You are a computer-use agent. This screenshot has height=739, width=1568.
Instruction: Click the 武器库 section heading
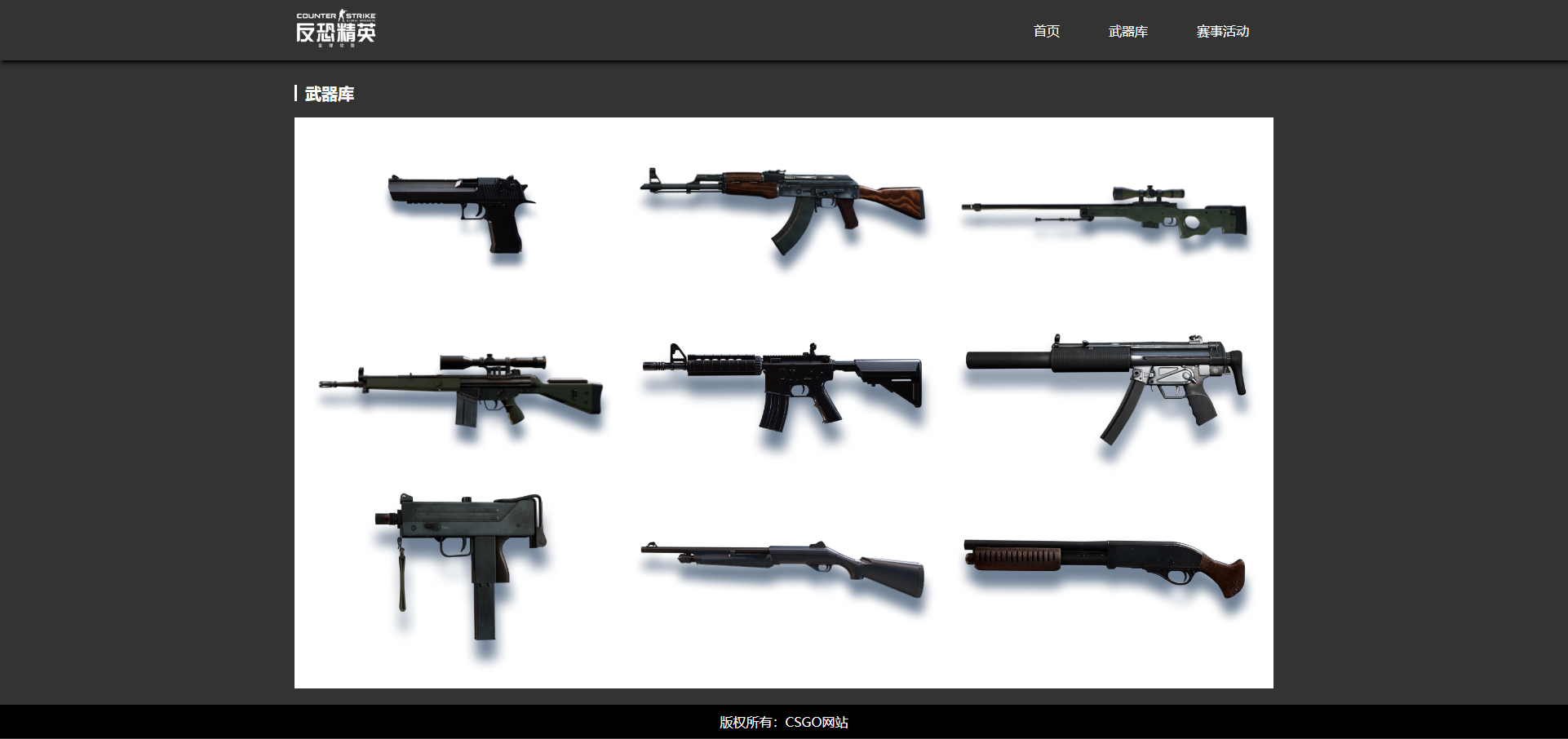coord(330,94)
